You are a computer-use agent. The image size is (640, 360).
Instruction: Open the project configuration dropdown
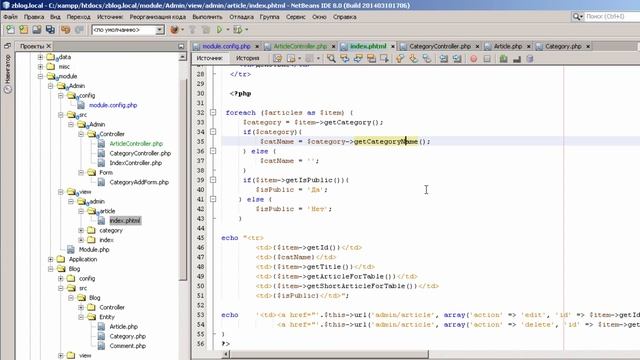coord(160,30)
